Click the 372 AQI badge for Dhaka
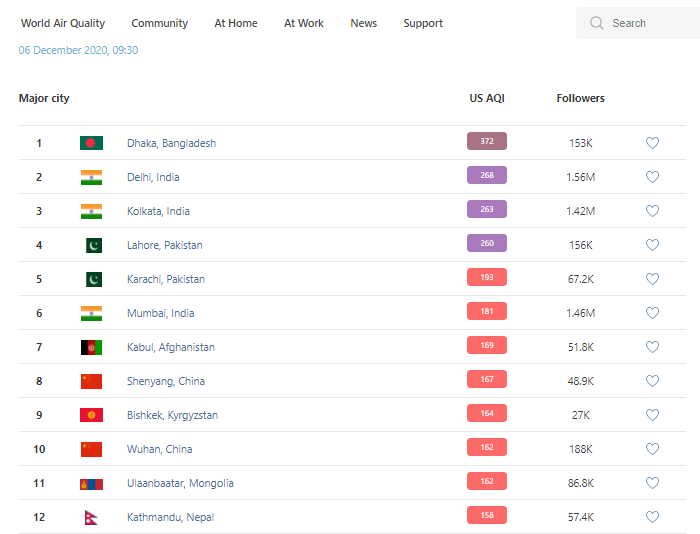The image size is (700, 534). point(487,142)
